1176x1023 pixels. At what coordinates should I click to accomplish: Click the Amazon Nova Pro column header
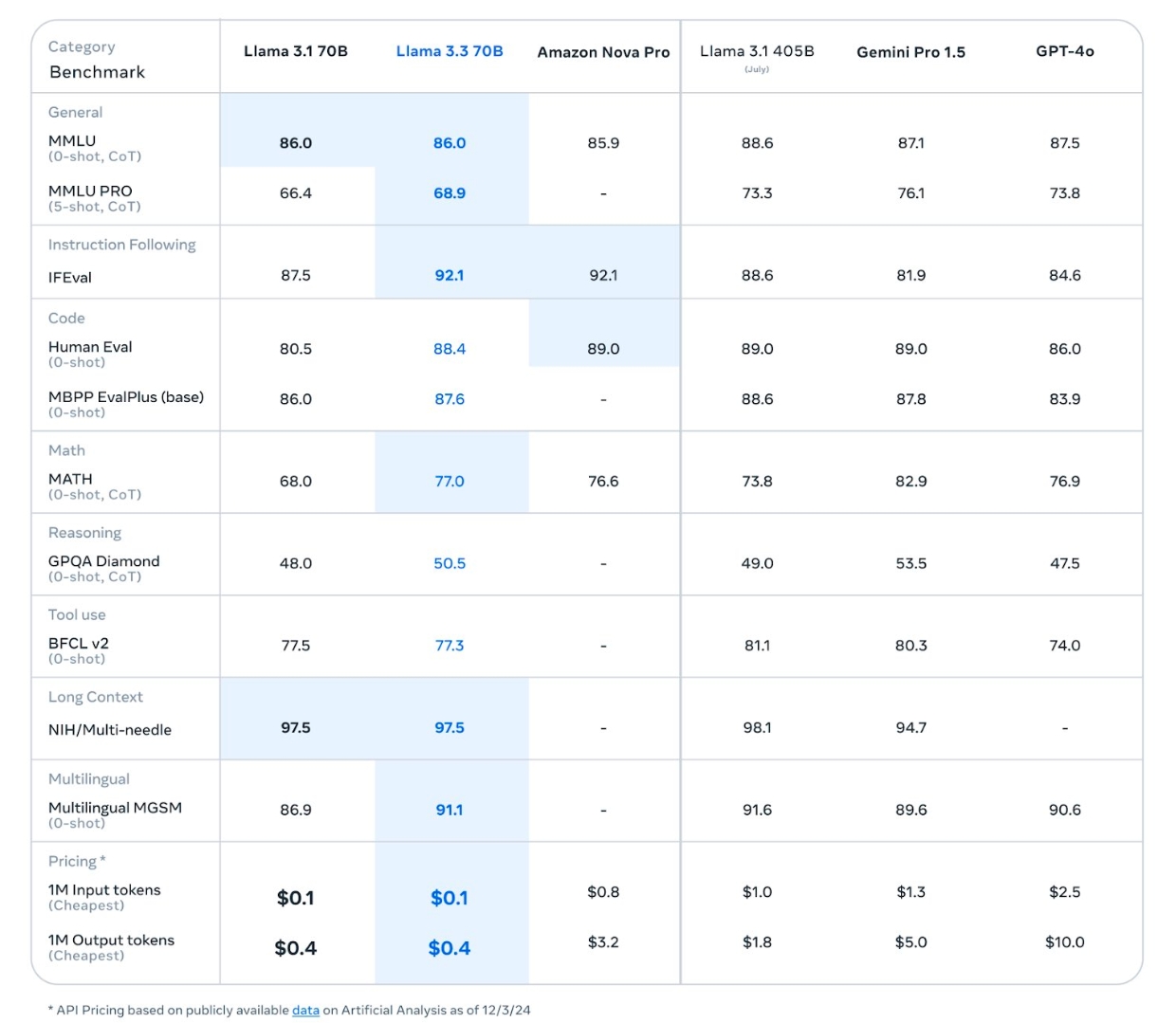(x=603, y=52)
